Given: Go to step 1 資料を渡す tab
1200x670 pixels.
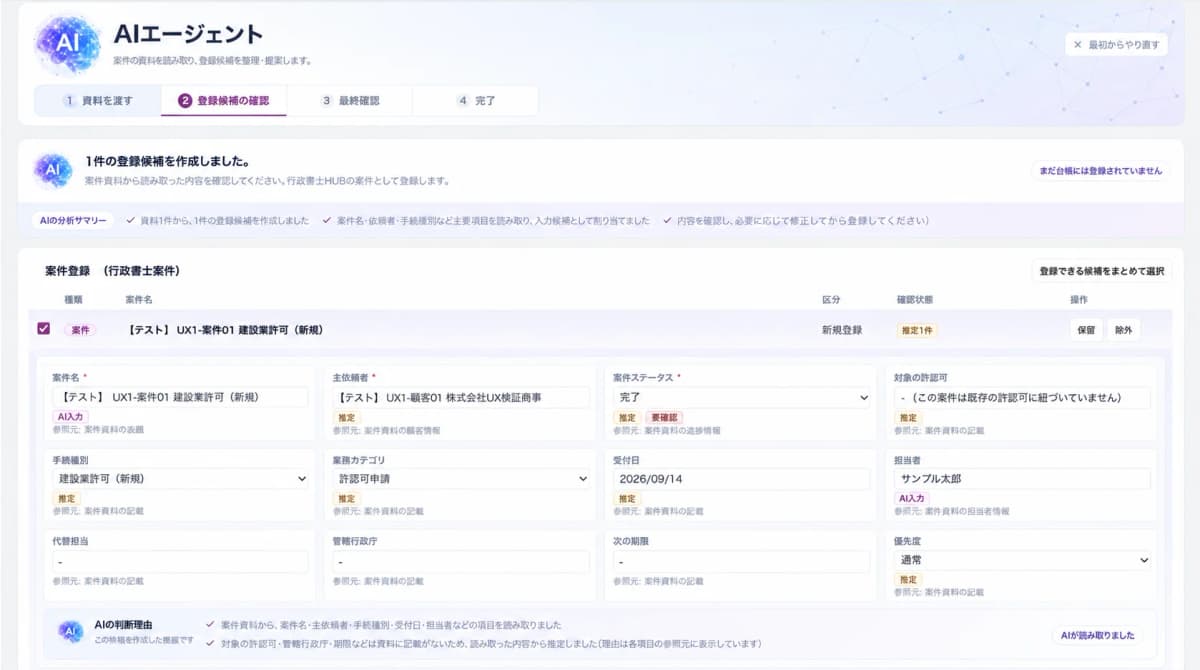Looking at the screenshot, I should [x=98, y=101].
